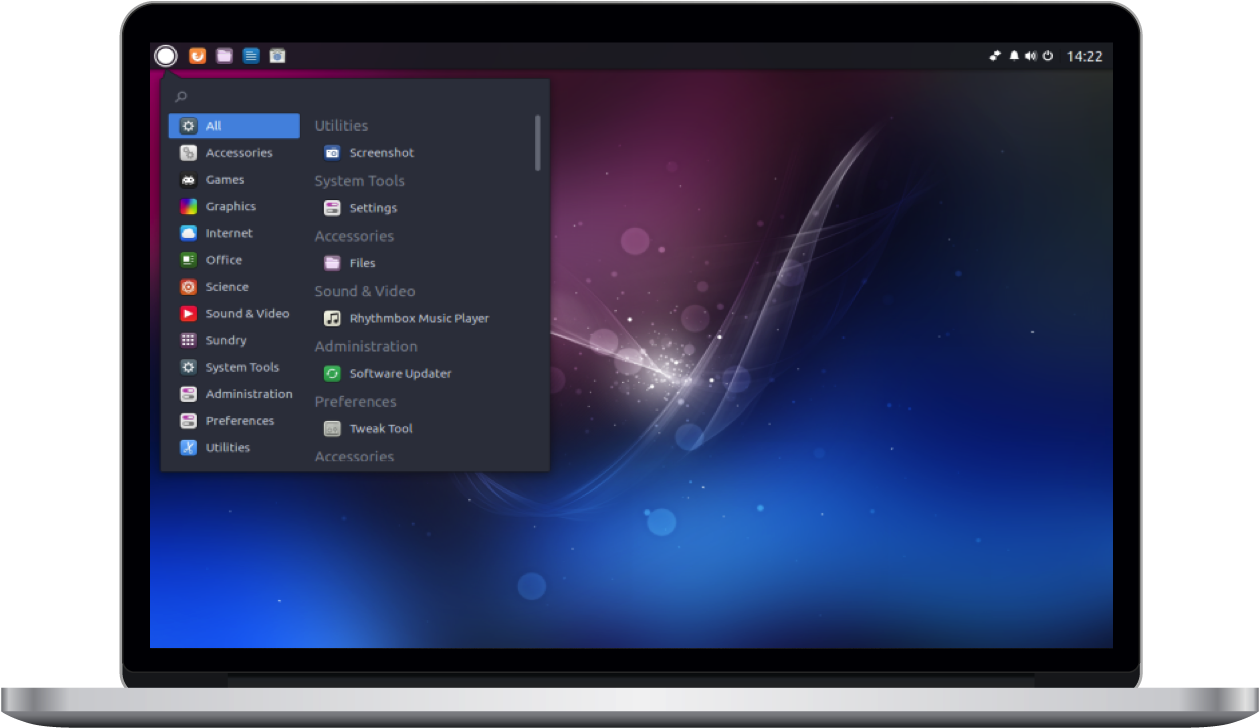Click the All applications category

[x=213, y=125]
